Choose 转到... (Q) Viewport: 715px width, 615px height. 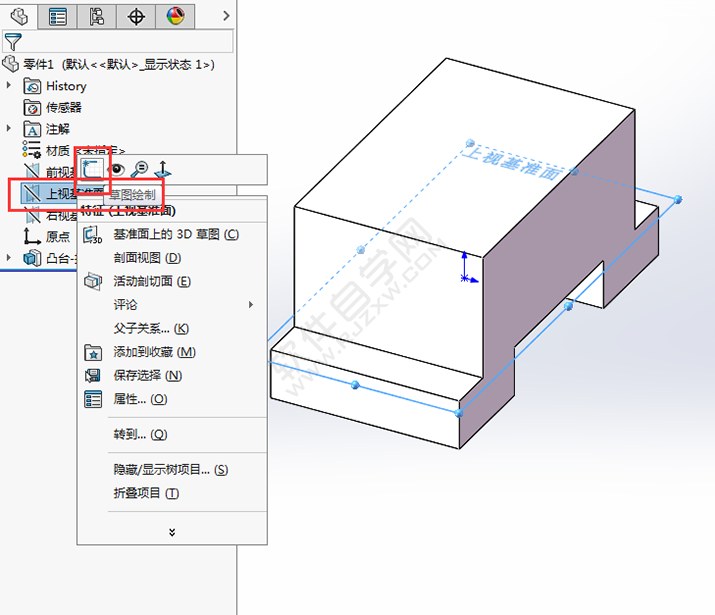tap(140, 434)
